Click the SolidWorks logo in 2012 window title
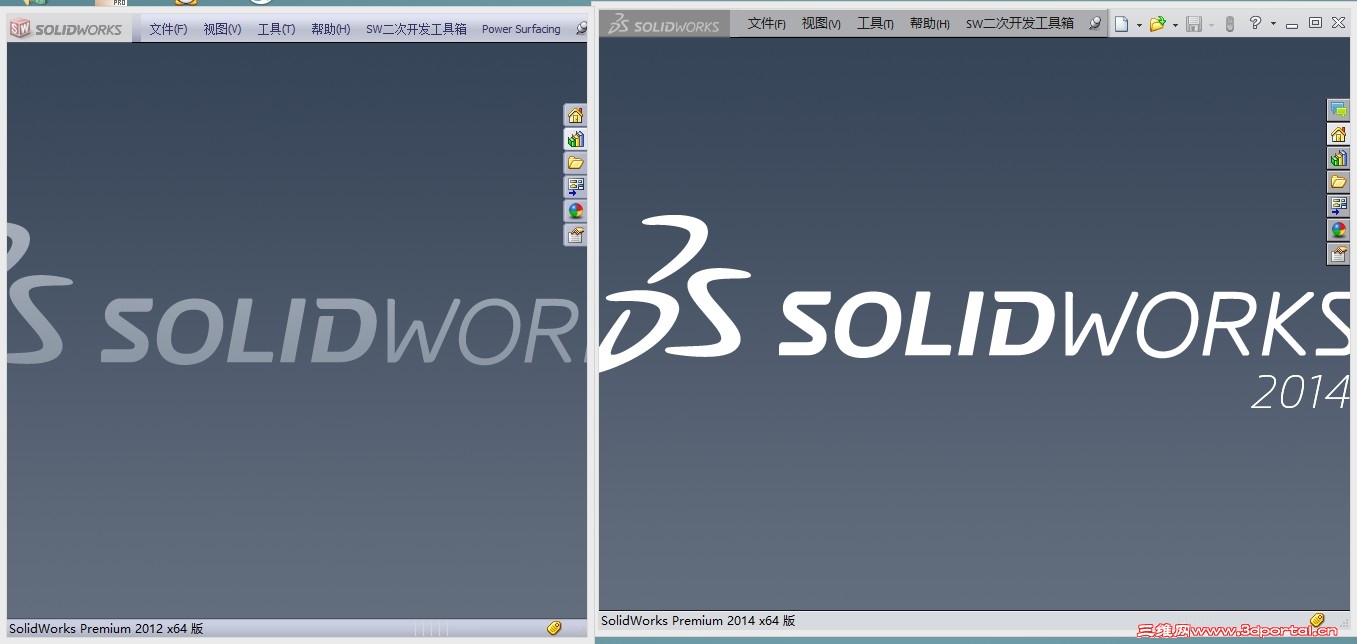This screenshot has width=1357, height=644. 66,29
